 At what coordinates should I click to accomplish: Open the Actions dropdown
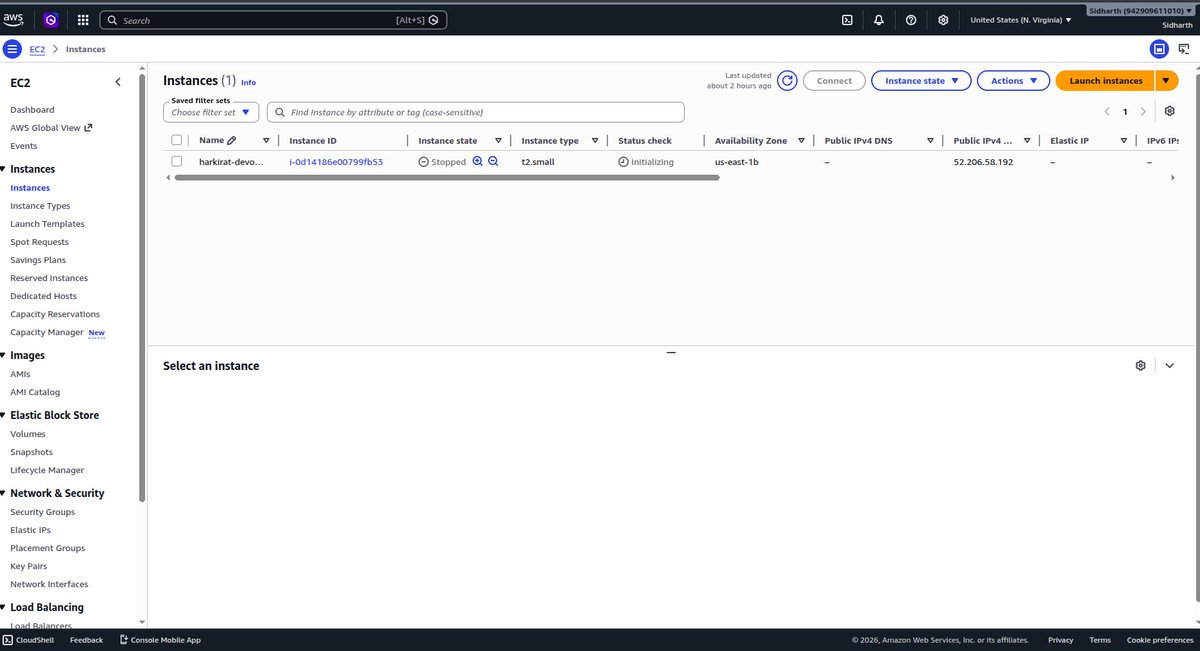tap(1014, 81)
